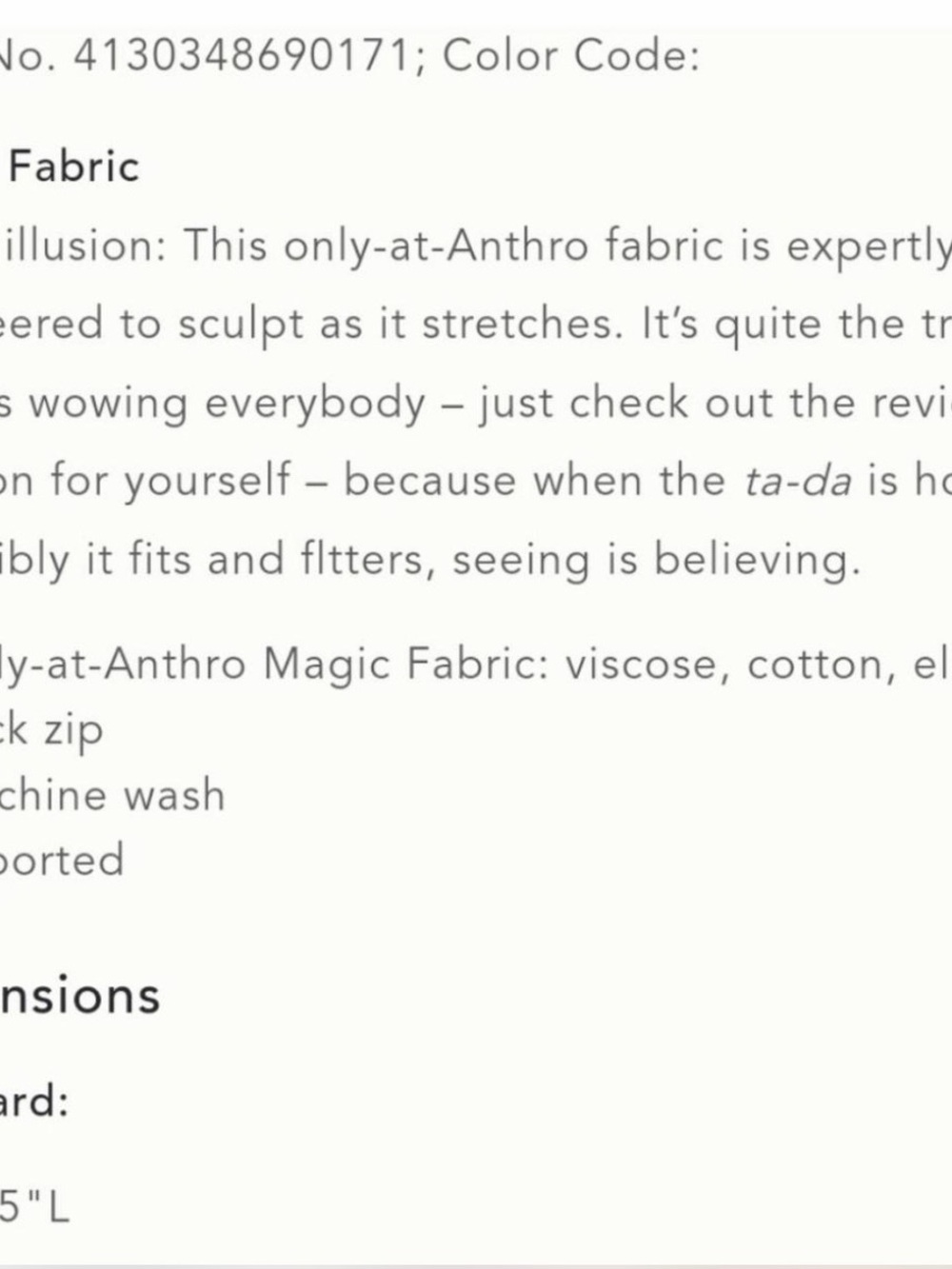Click the back zip bullet line
The height and width of the screenshot is (1269, 952).
click(x=51, y=731)
